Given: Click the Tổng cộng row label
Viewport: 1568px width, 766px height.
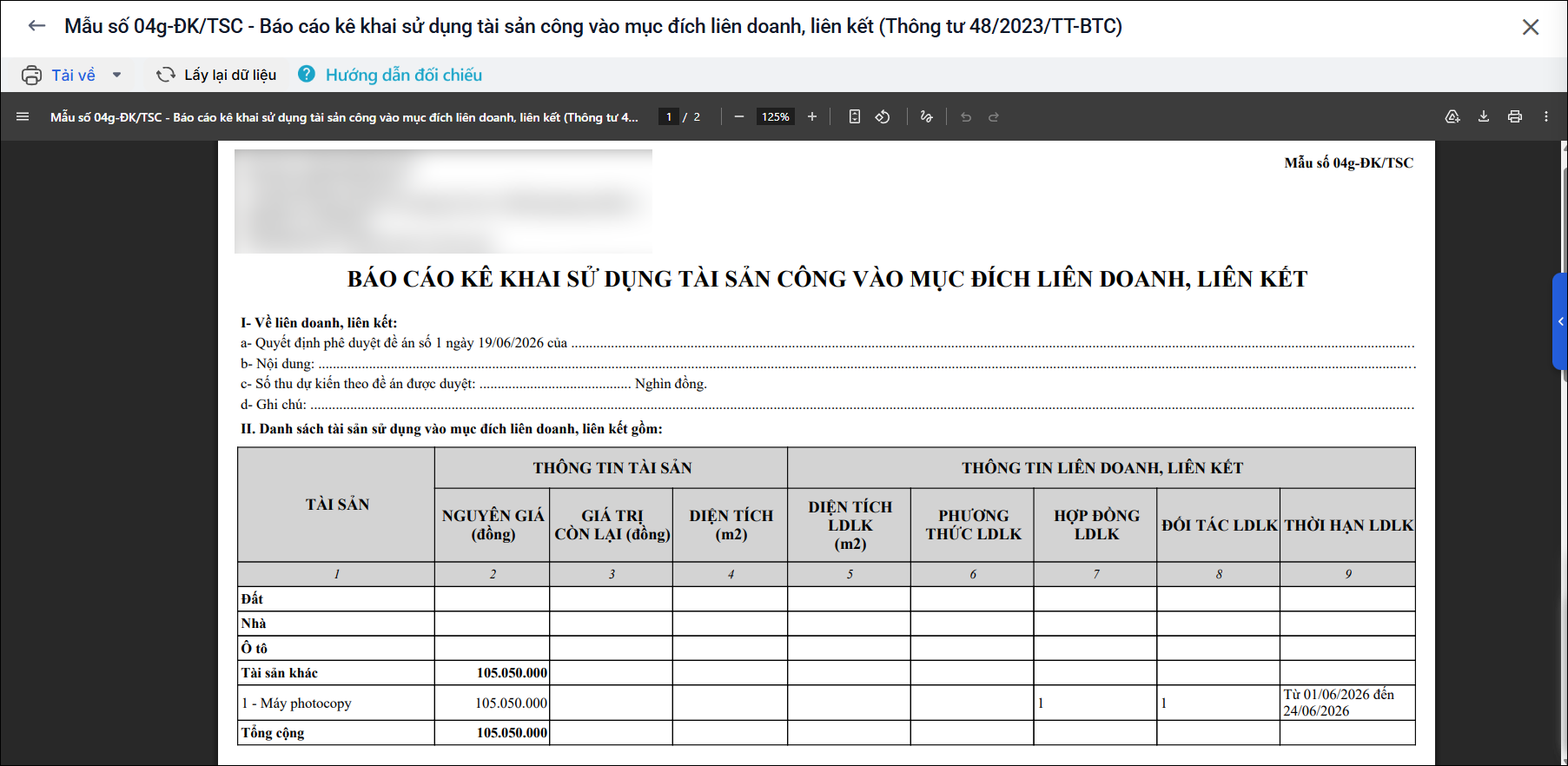Looking at the screenshot, I should point(273,732).
